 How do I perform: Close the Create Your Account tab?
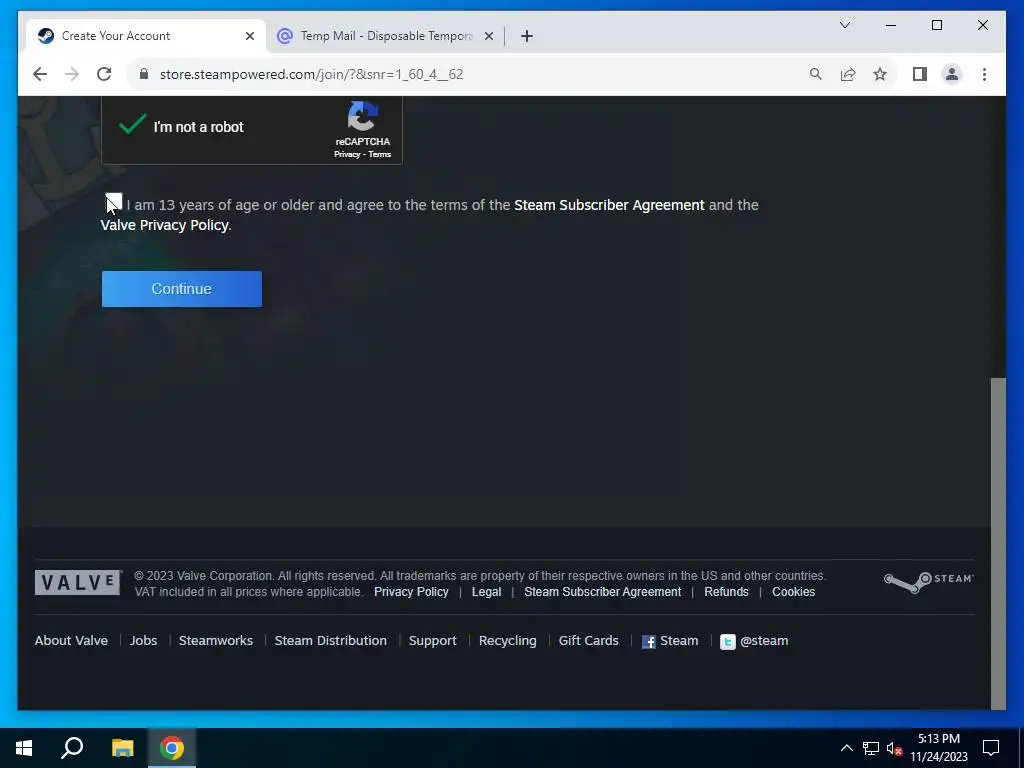tap(249, 36)
